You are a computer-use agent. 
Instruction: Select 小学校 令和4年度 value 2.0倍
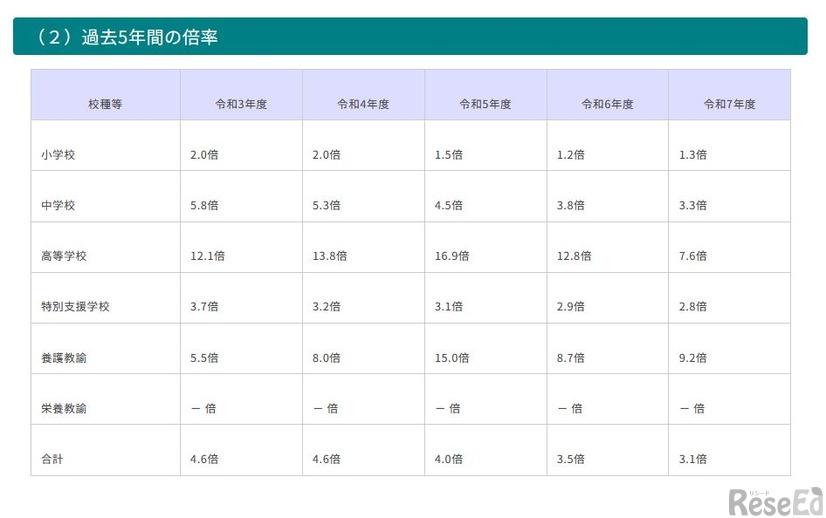tap(327, 154)
